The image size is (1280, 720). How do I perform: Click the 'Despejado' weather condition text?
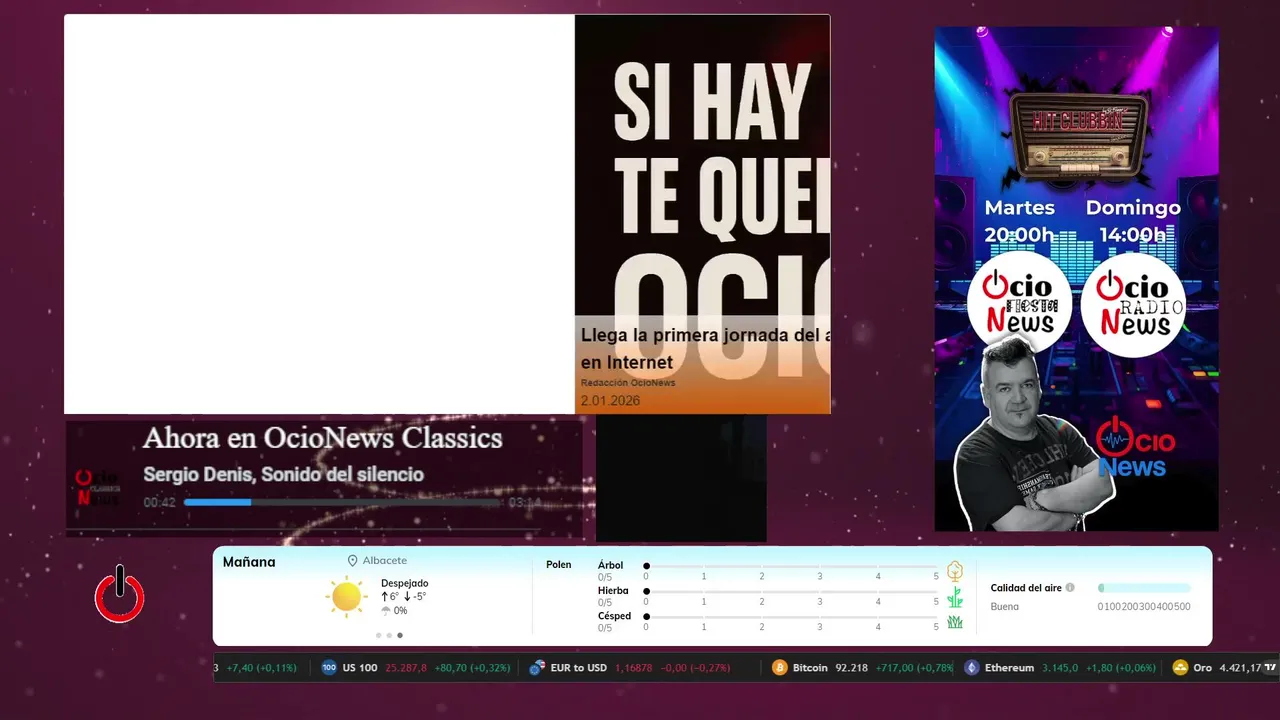click(x=405, y=583)
